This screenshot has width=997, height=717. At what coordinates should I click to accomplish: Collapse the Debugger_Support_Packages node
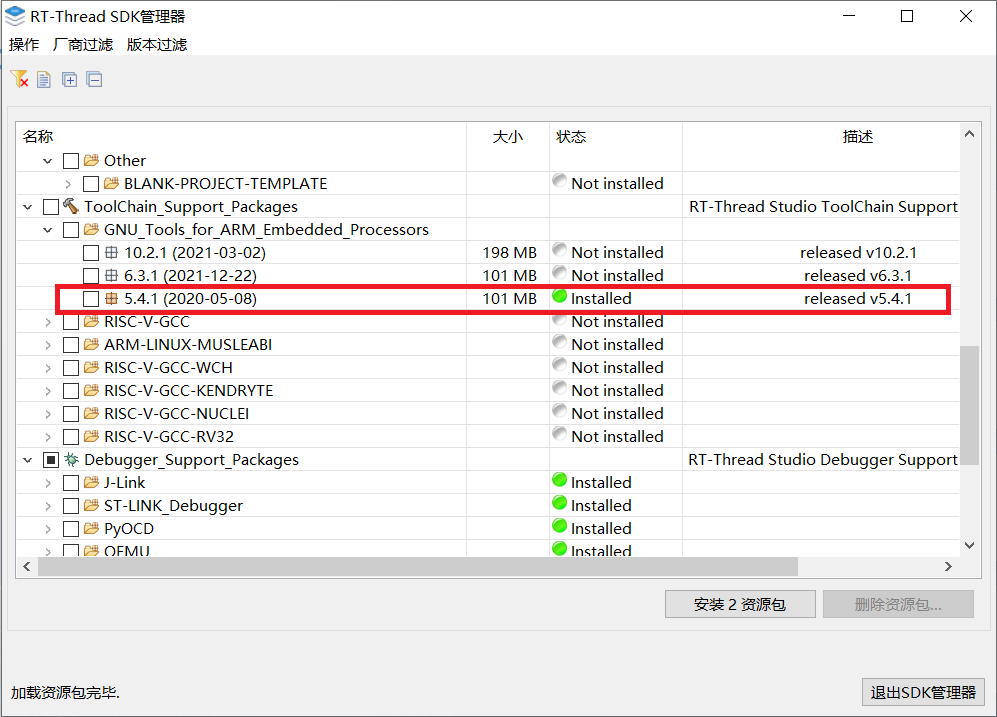click(27, 460)
